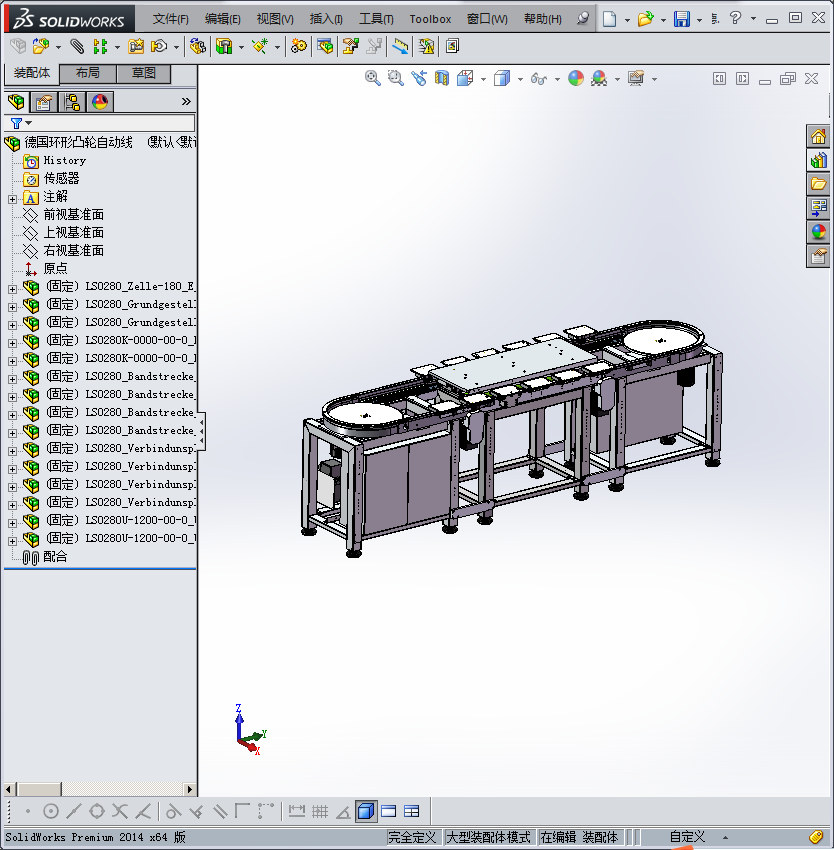Screen dimensions: 834x850
Task: Open the 插入 menu
Action: (325, 19)
